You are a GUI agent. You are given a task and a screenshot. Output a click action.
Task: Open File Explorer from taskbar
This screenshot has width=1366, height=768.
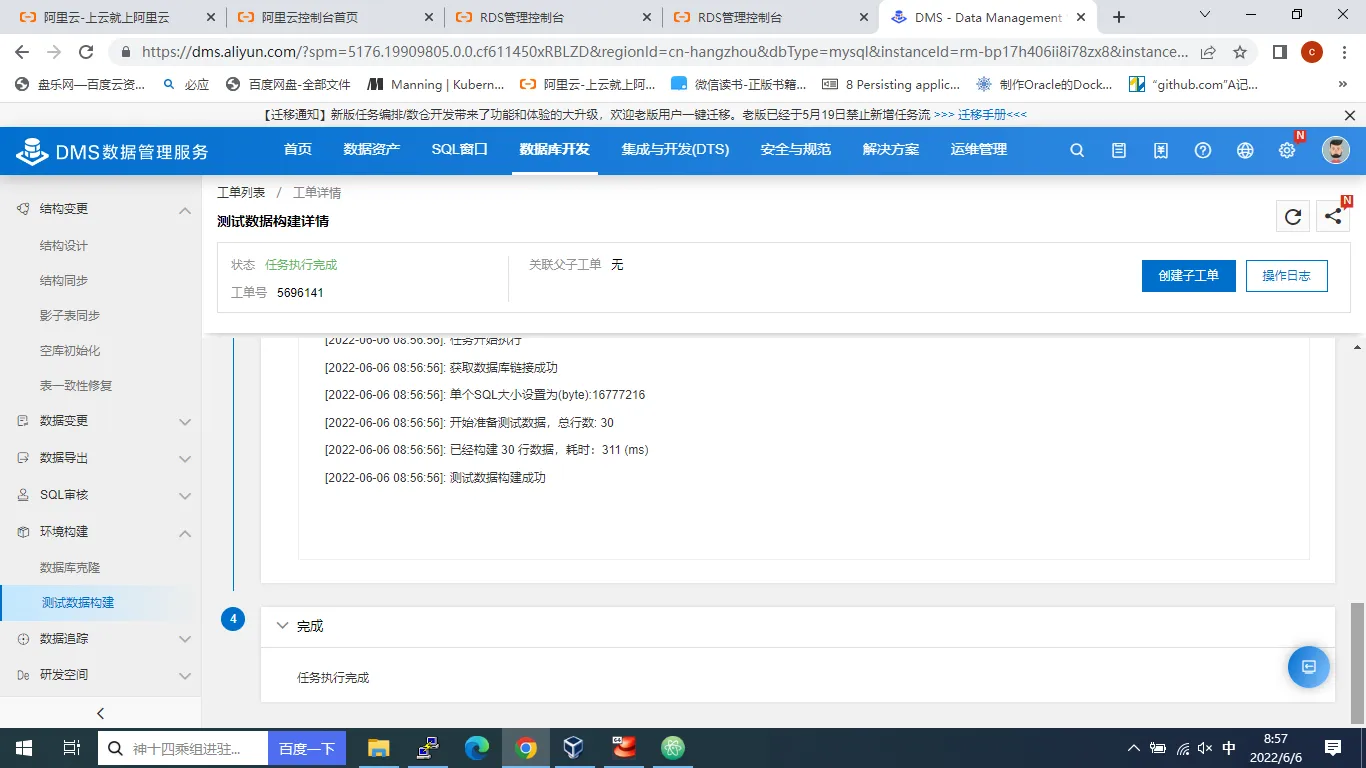378,748
